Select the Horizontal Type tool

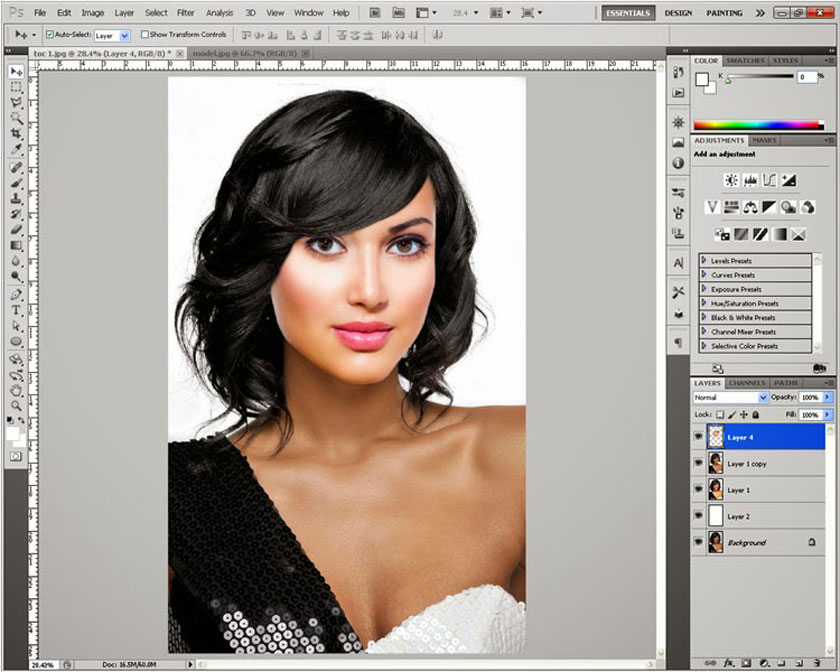pyautogui.click(x=16, y=310)
